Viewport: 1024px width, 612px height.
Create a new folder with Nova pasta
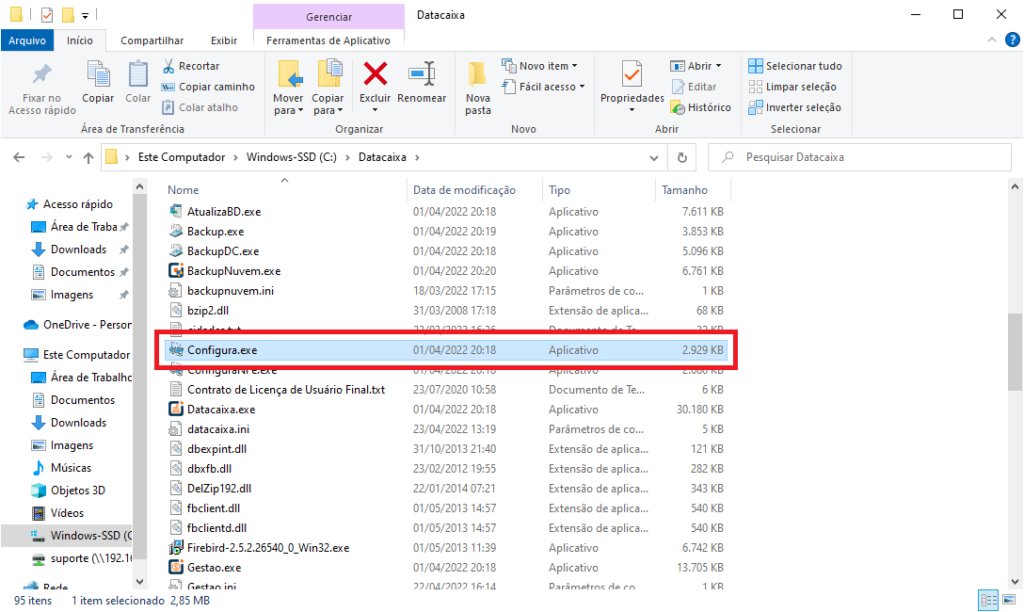coord(478,85)
